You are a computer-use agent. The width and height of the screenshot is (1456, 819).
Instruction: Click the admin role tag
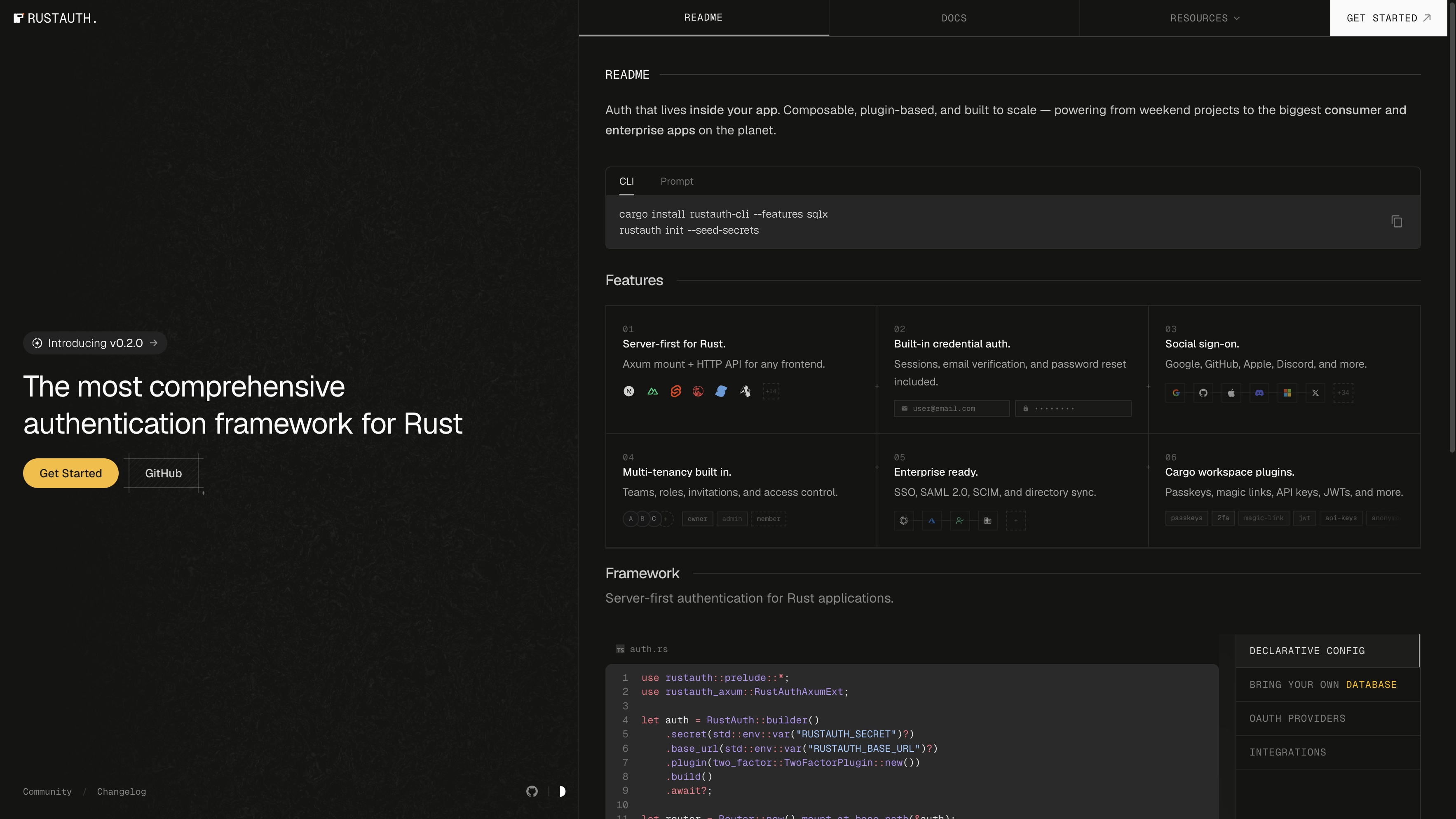click(x=732, y=519)
